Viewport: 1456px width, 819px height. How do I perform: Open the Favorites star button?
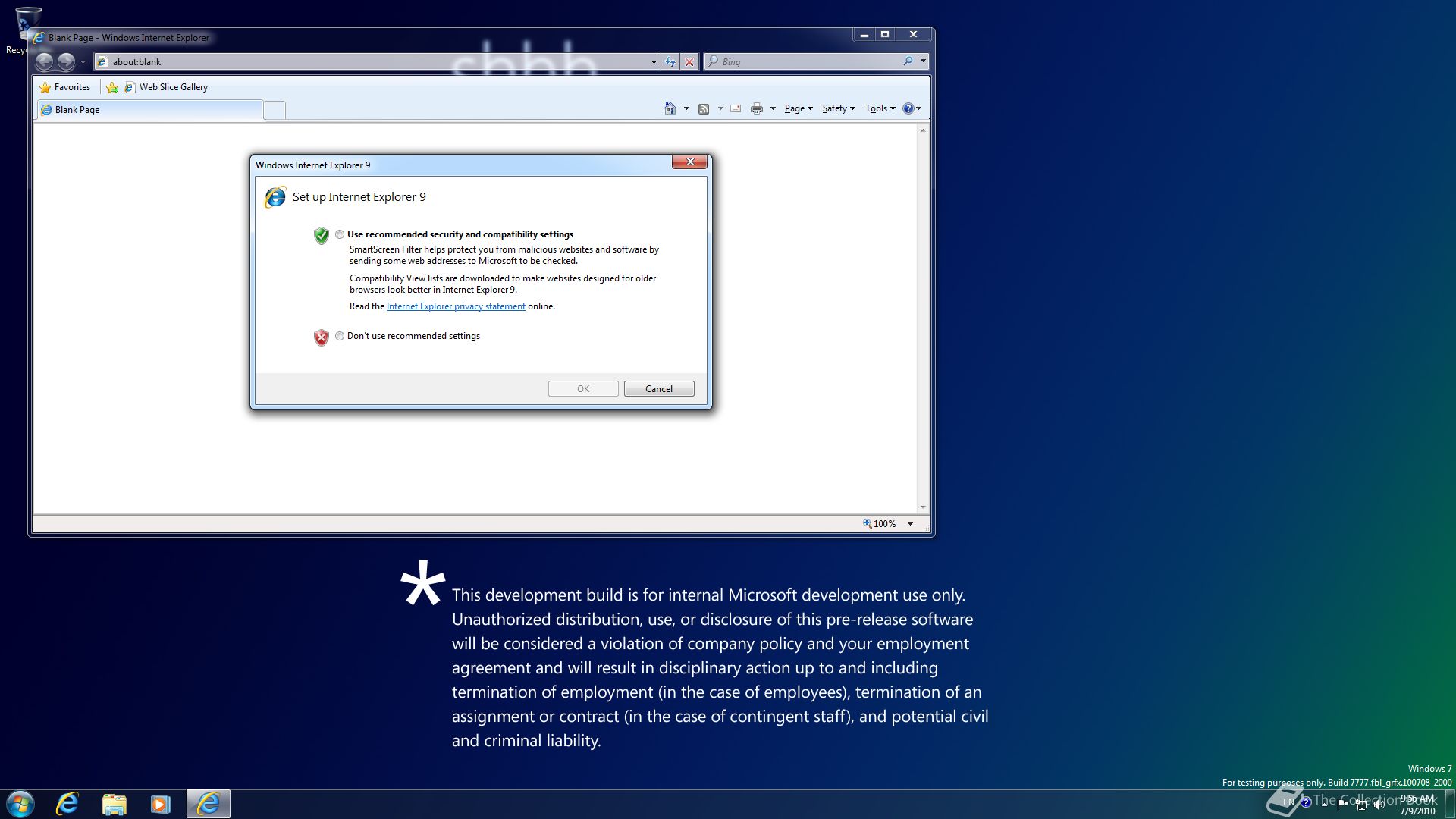[65, 87]
